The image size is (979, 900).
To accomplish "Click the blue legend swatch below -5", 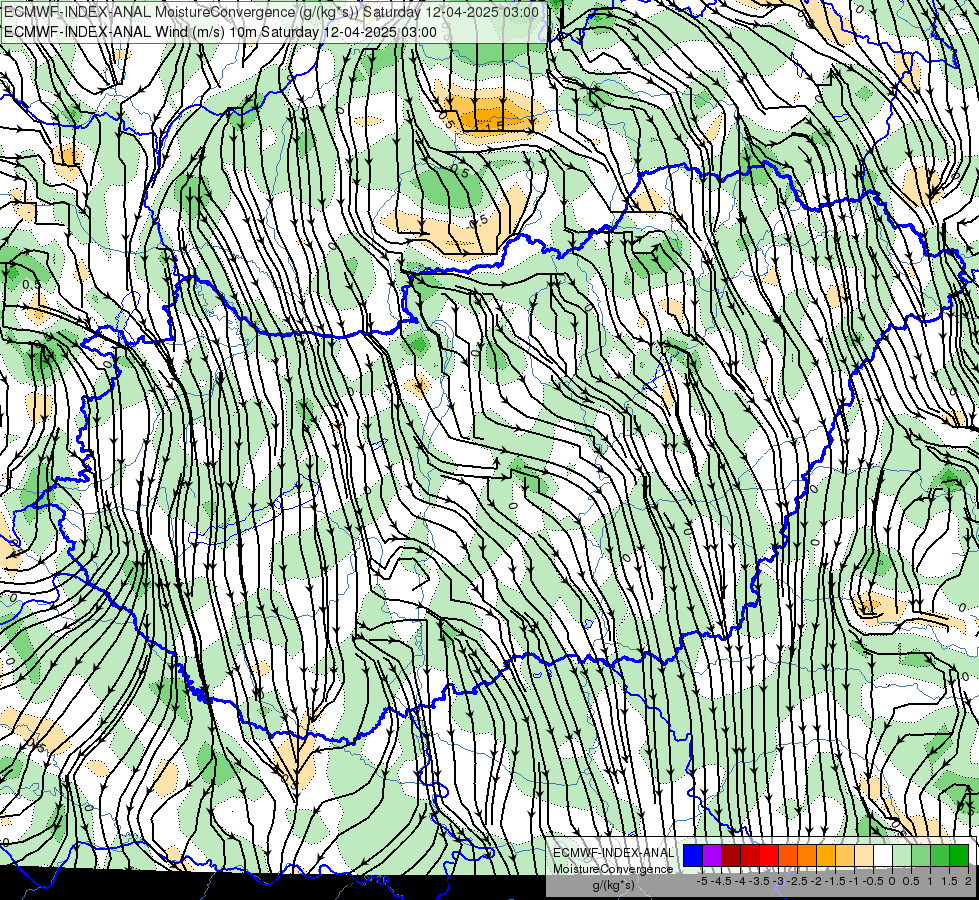I will [693, 856].
